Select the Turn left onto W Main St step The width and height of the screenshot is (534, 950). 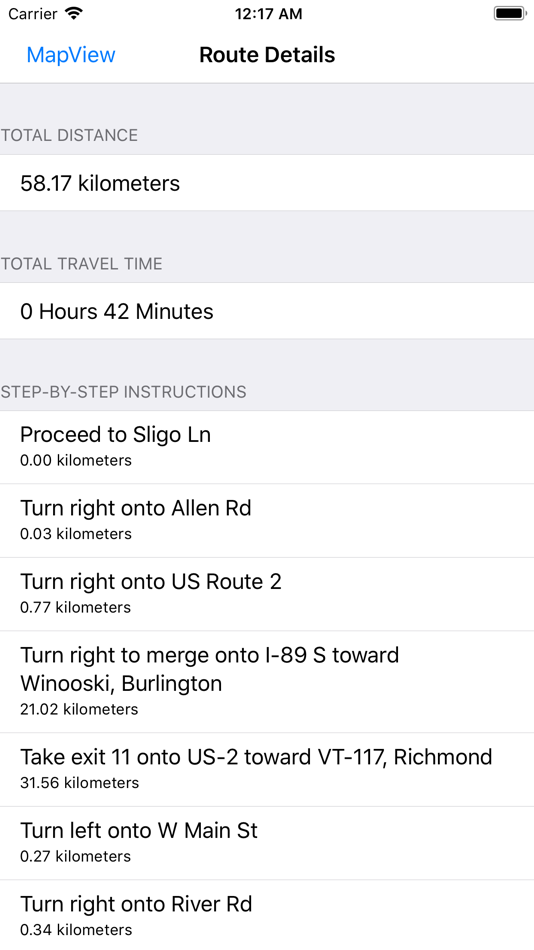point(267,843)
